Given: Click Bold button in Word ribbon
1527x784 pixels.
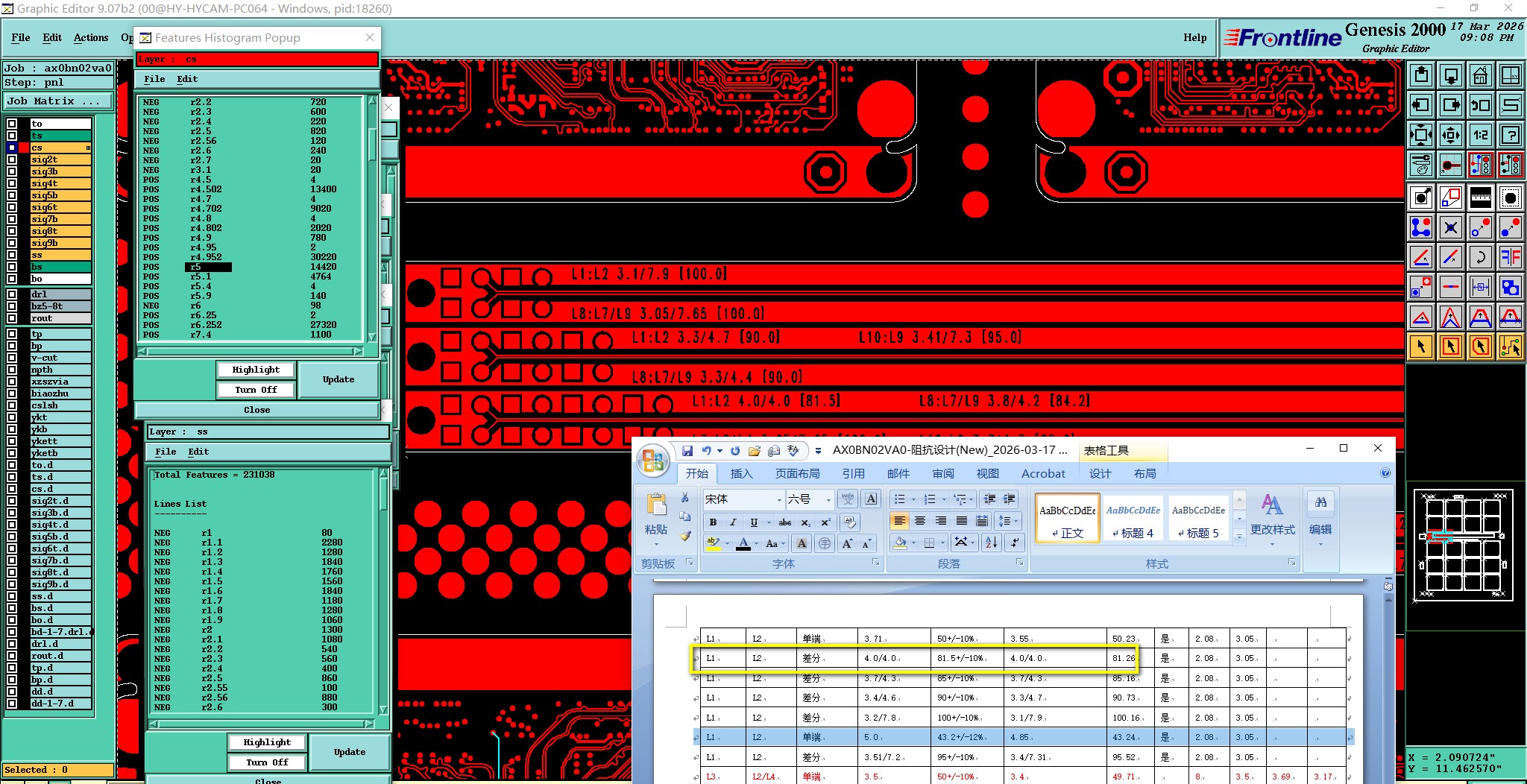Looking at the screenshot, I should (x=713, y=522).
